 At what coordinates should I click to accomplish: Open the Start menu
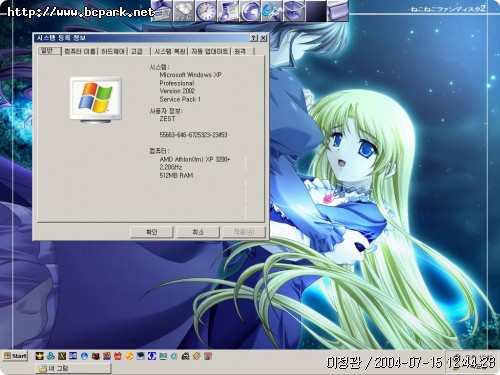15,356
